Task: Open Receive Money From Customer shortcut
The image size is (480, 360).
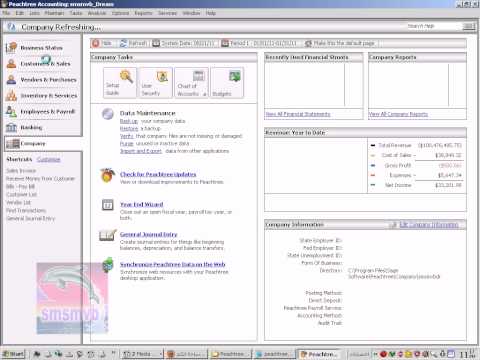Action: pos(40,179)
